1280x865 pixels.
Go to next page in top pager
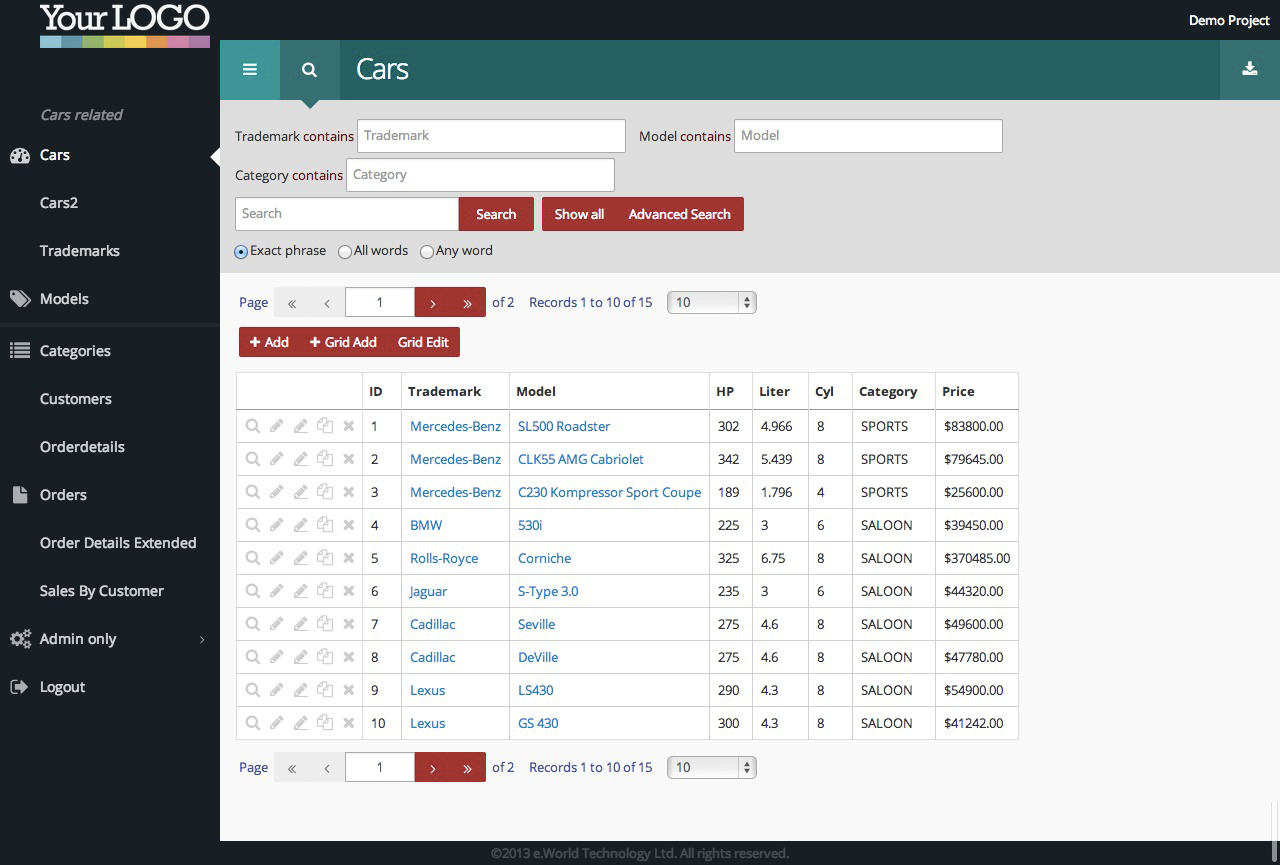432,302
